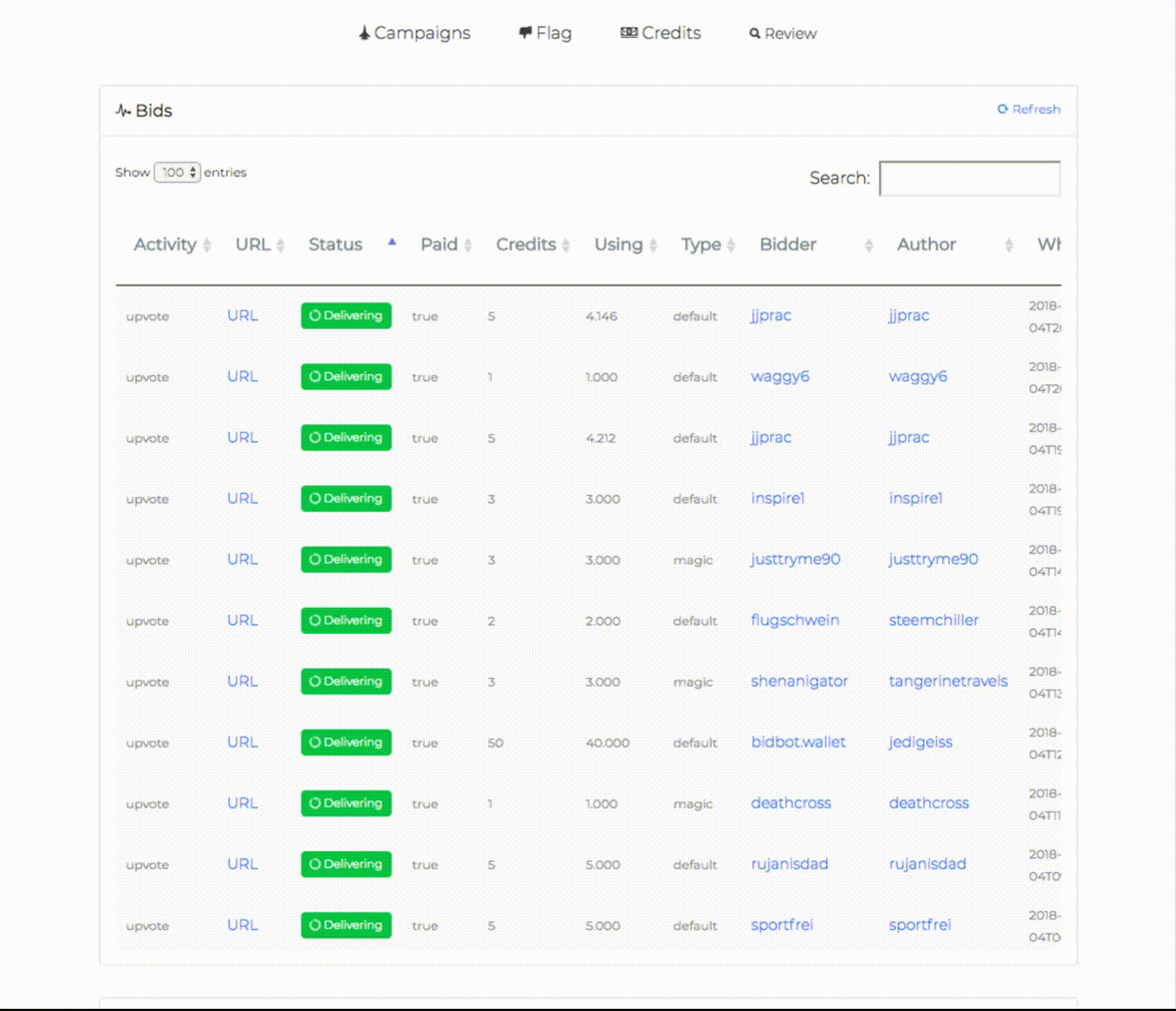Screen dimensions: 1176x1011
Task: Click the Activity column header text
Action: pyautogui.click(x=165, y=245)
